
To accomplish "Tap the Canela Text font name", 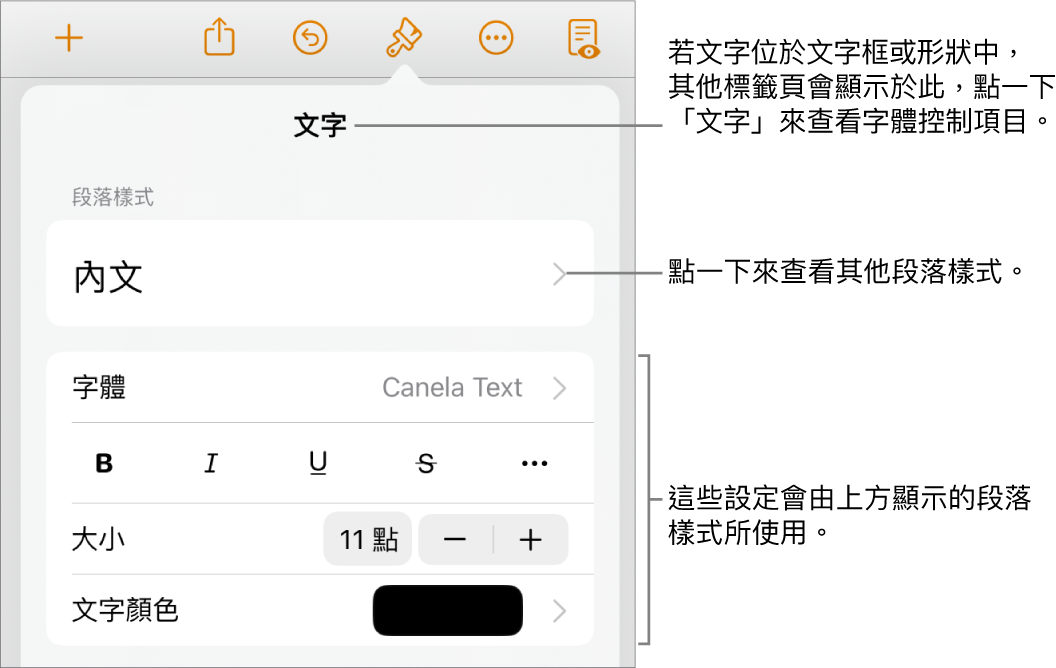I will 452,388.
